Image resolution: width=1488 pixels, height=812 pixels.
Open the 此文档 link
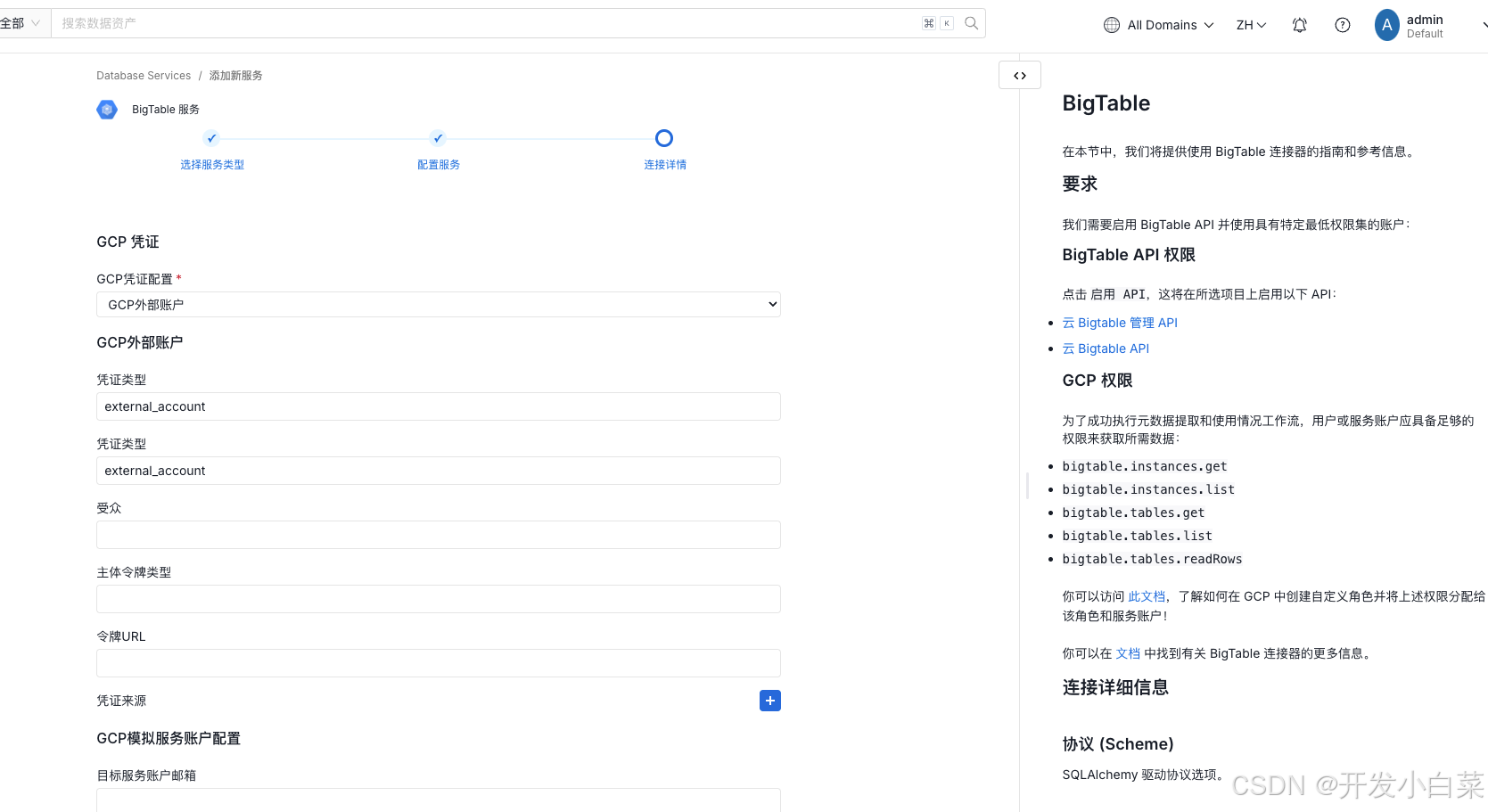(1147, 596)
